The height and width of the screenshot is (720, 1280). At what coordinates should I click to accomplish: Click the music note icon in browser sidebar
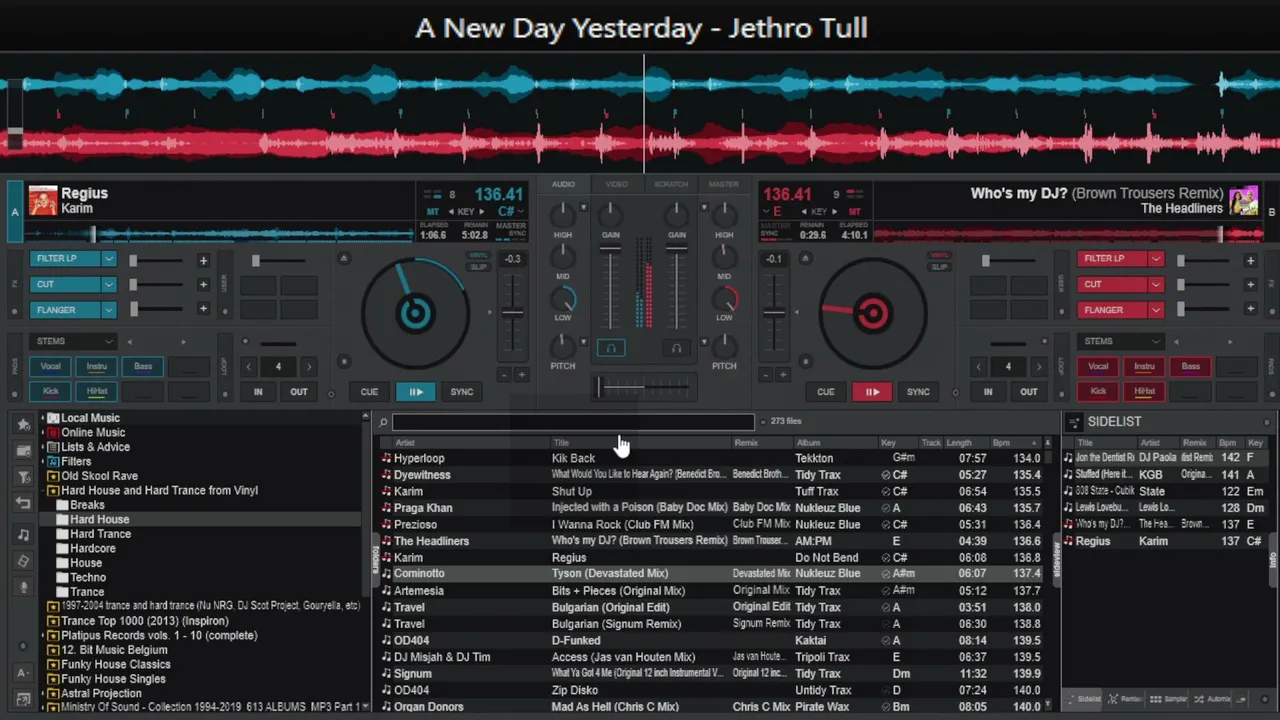23,535
